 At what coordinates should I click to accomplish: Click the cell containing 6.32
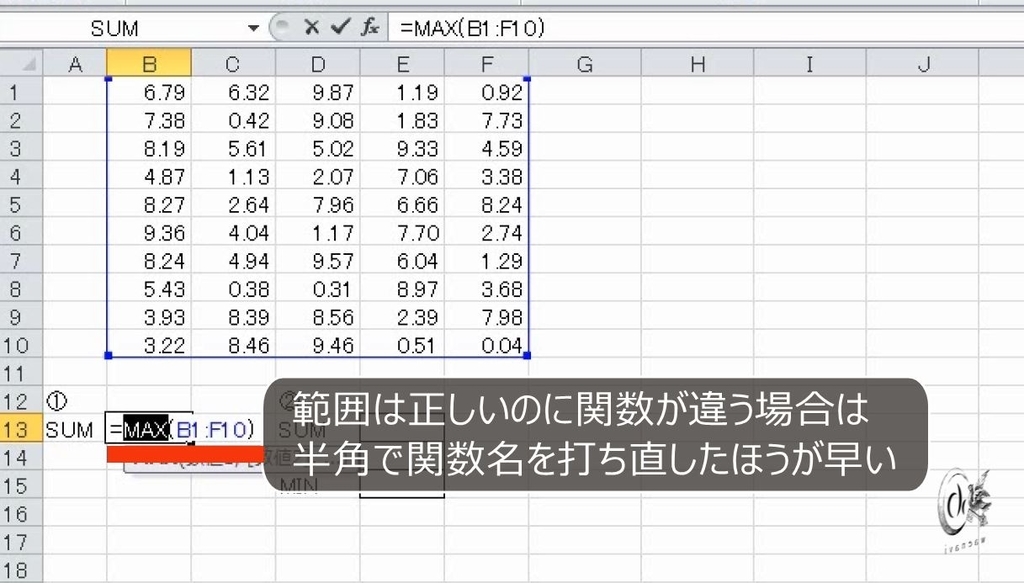(x=233, y=92)
